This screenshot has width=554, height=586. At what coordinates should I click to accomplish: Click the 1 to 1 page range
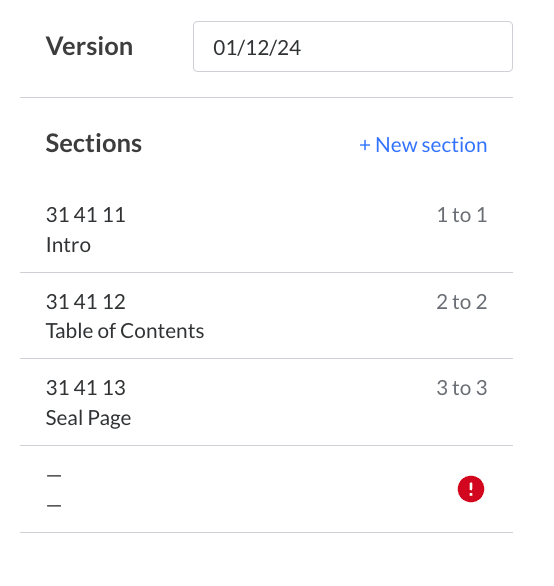462,215
